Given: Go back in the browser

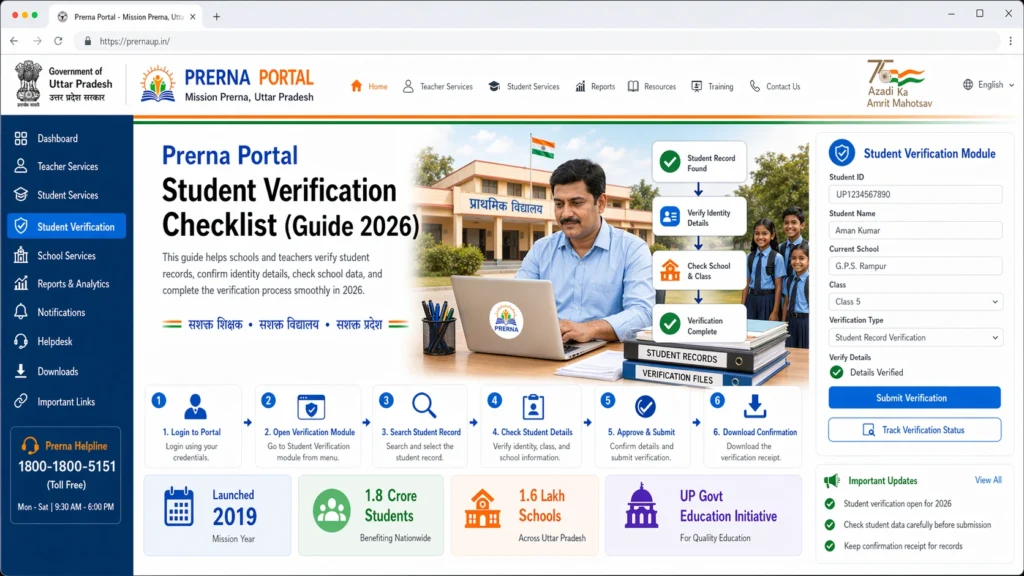Looking at the screenshot, I should (x=14, y=41).
